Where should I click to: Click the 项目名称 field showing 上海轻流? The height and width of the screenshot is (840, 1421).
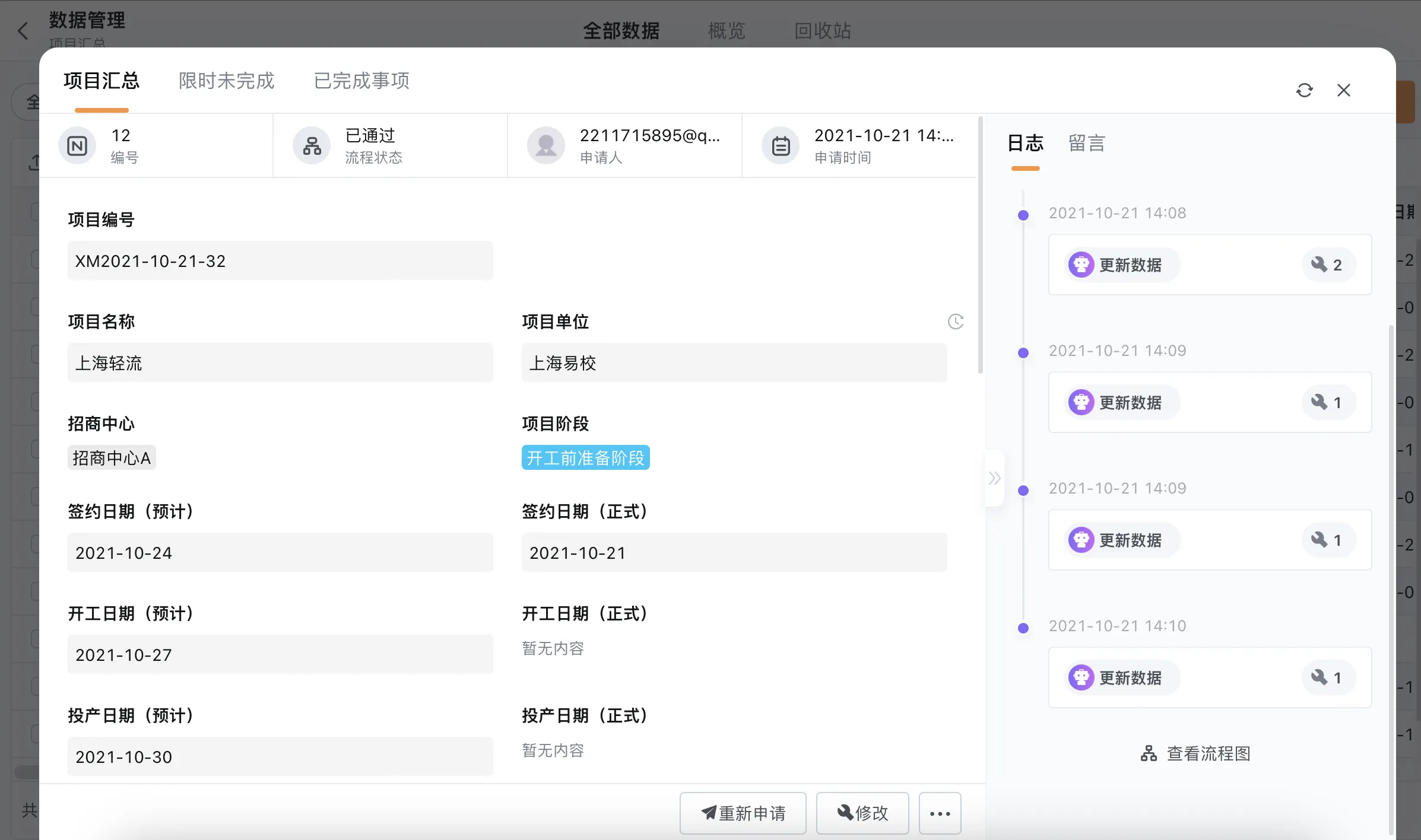point(280,362)
